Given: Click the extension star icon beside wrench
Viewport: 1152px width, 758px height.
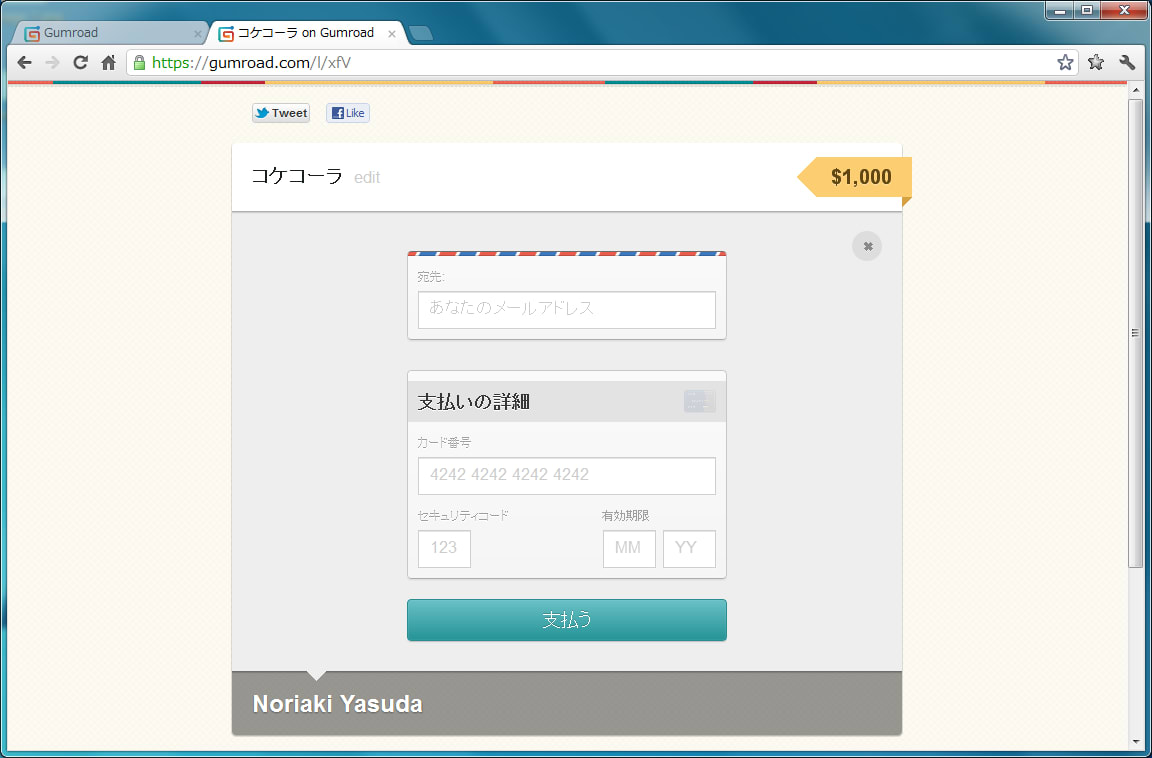Looking at the screenshot, I should 1095,63.
